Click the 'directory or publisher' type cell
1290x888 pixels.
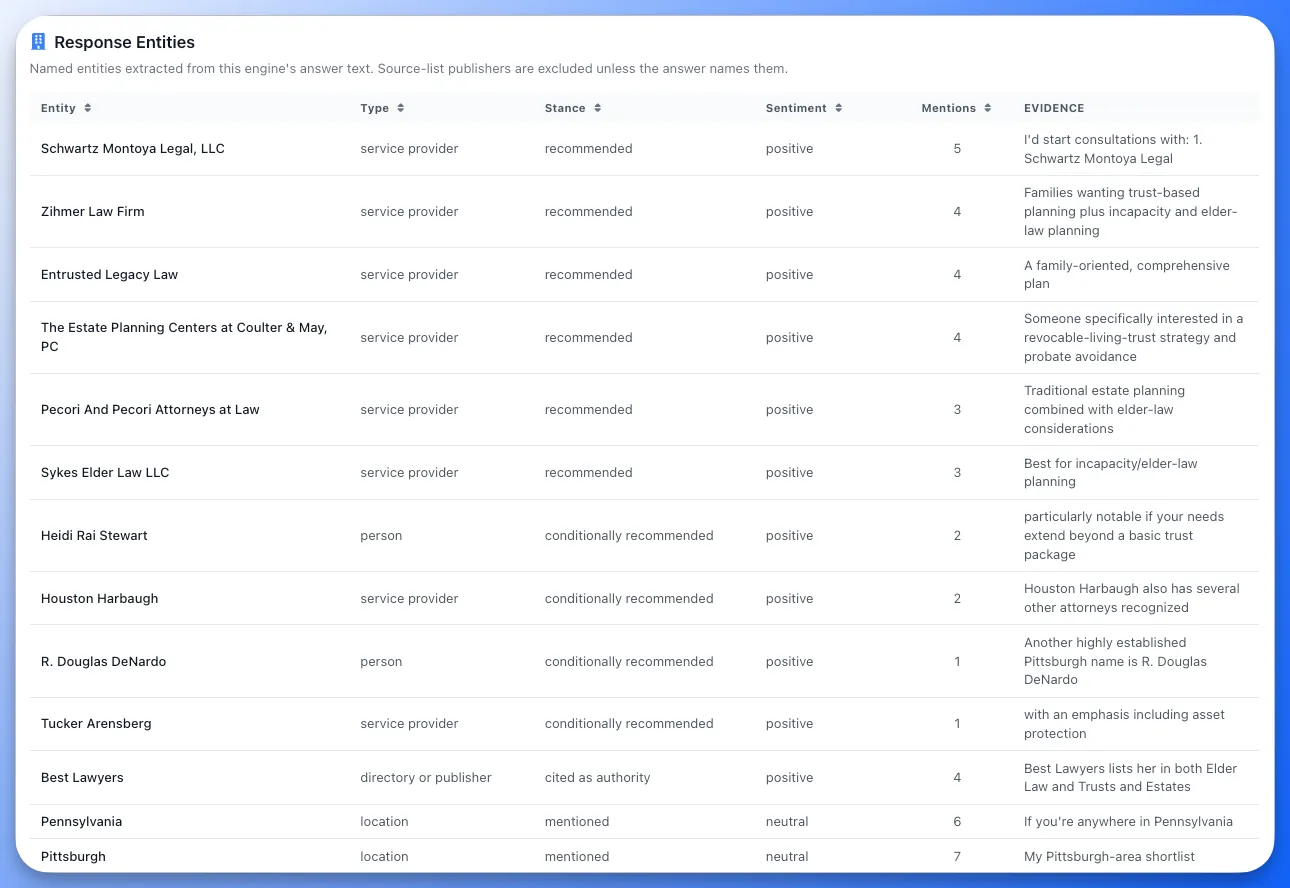426,778
